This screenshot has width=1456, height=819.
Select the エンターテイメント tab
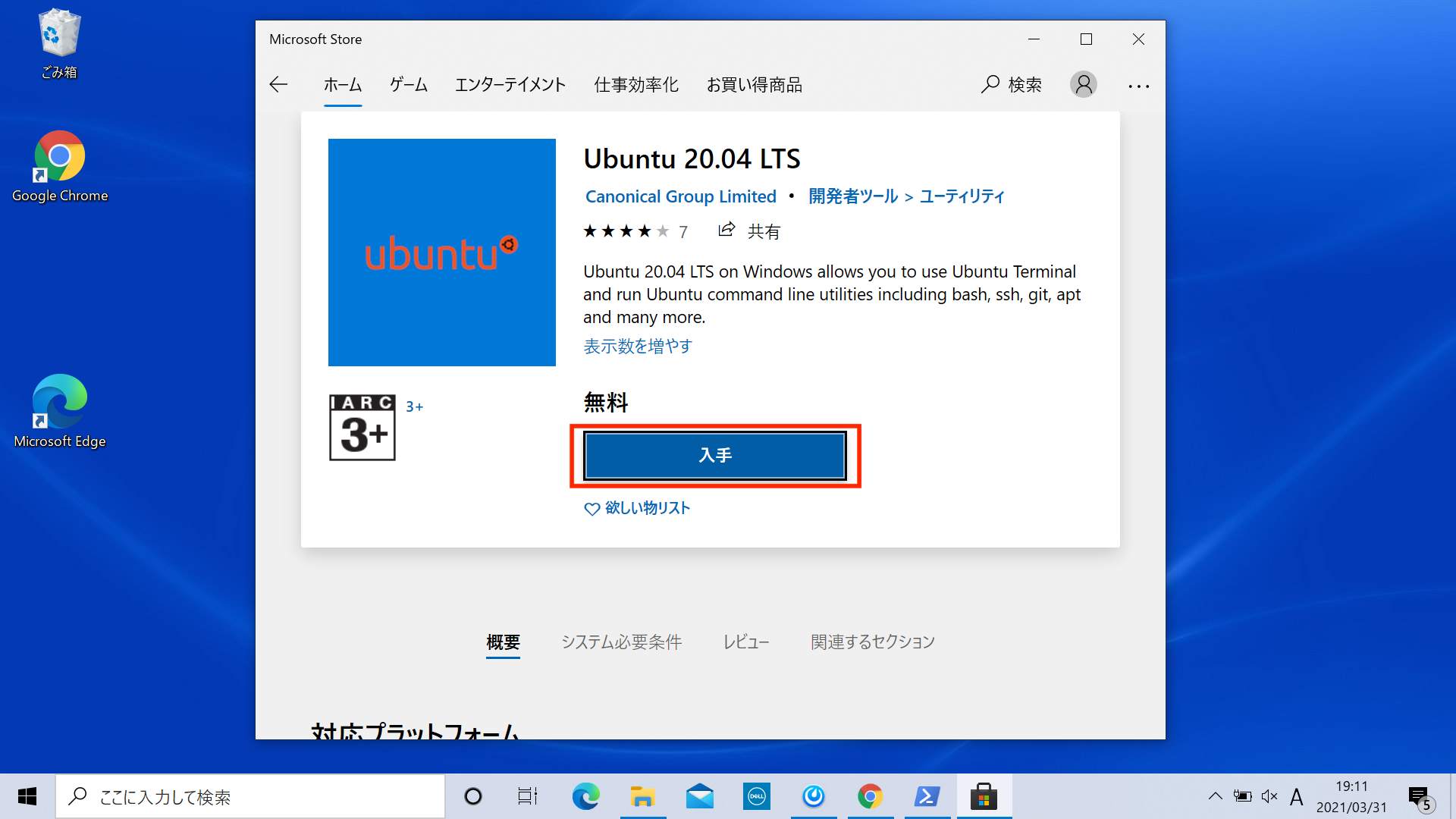coord(510,85)
